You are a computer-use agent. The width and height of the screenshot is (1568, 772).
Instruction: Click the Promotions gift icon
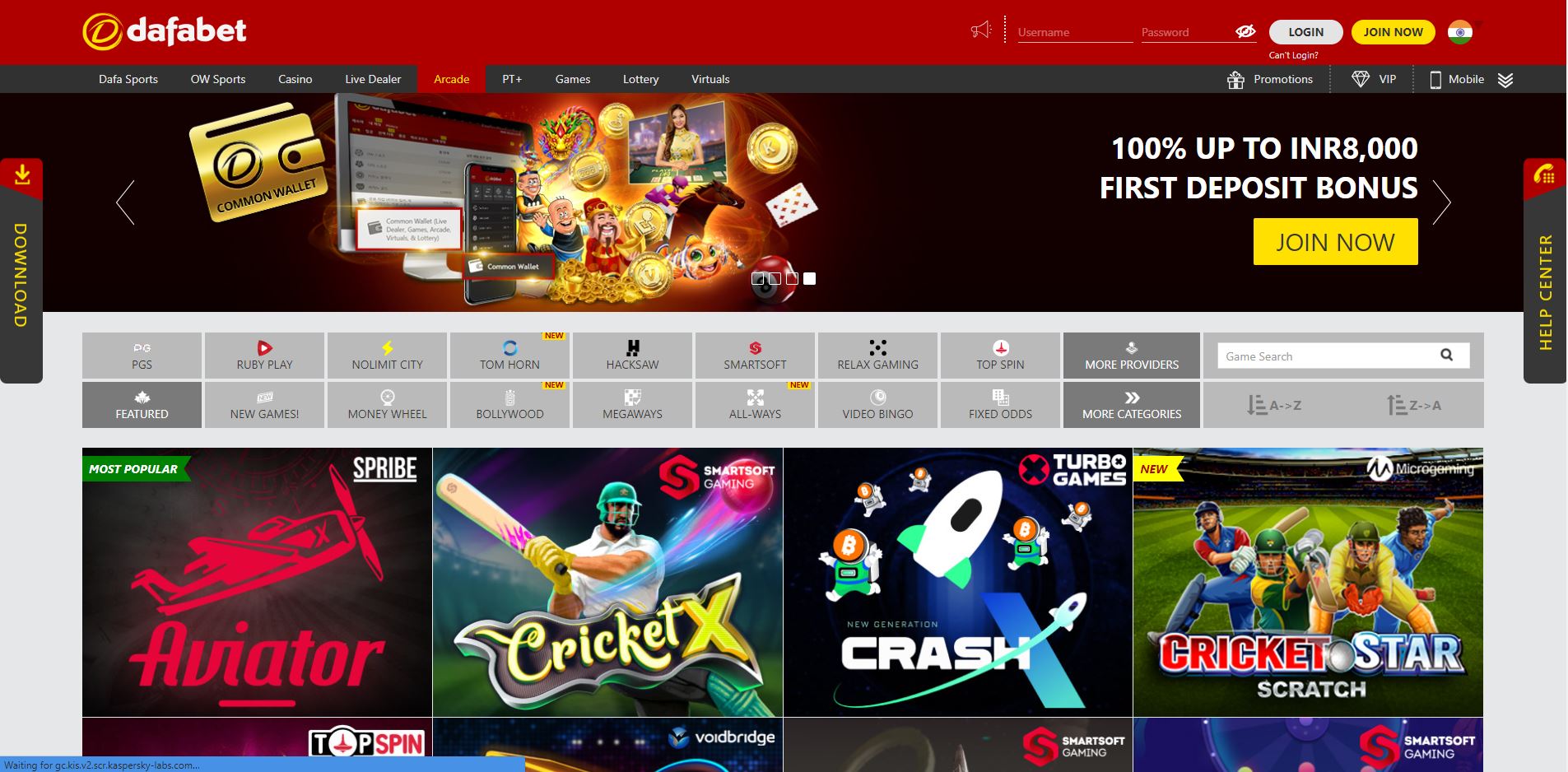coord(1235,80)
